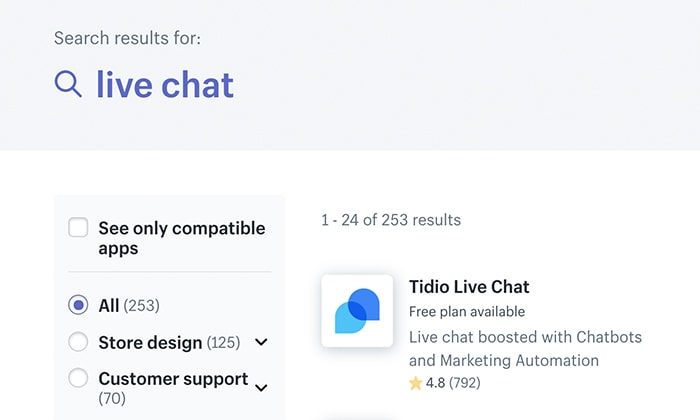The height and width of the screenshot is (420, 700).
Task: Click the All (253) filter label
Action: tap(129, 306)
